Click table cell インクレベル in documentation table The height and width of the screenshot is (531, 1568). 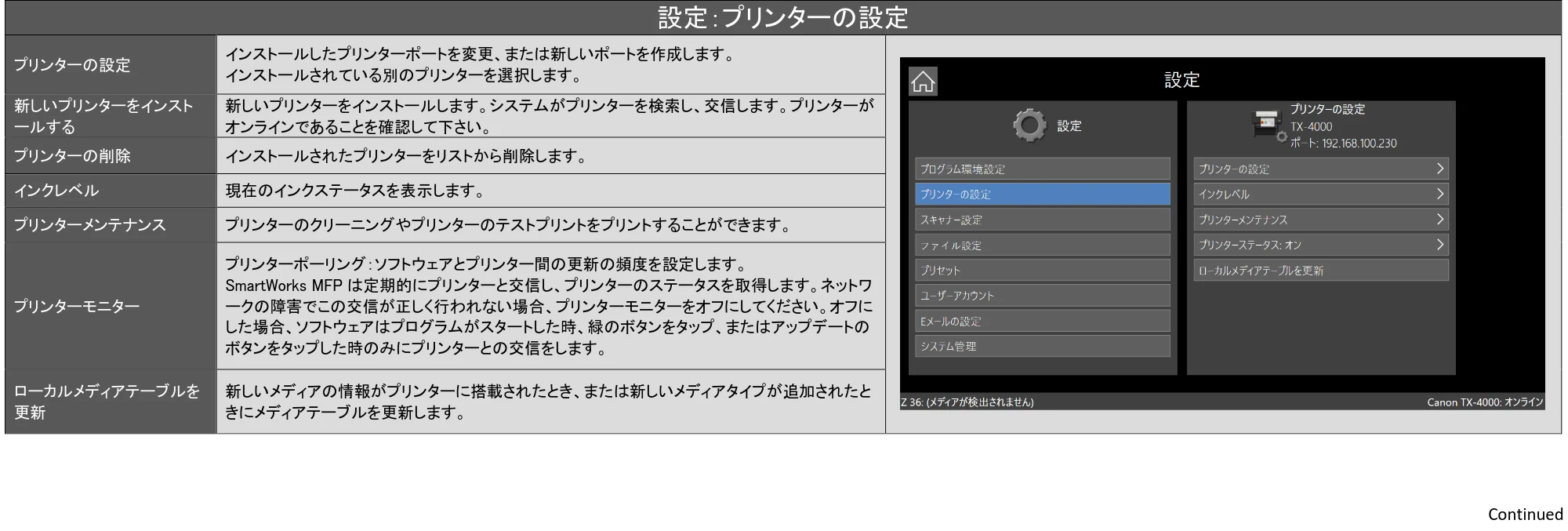click(x=111, y=191)
